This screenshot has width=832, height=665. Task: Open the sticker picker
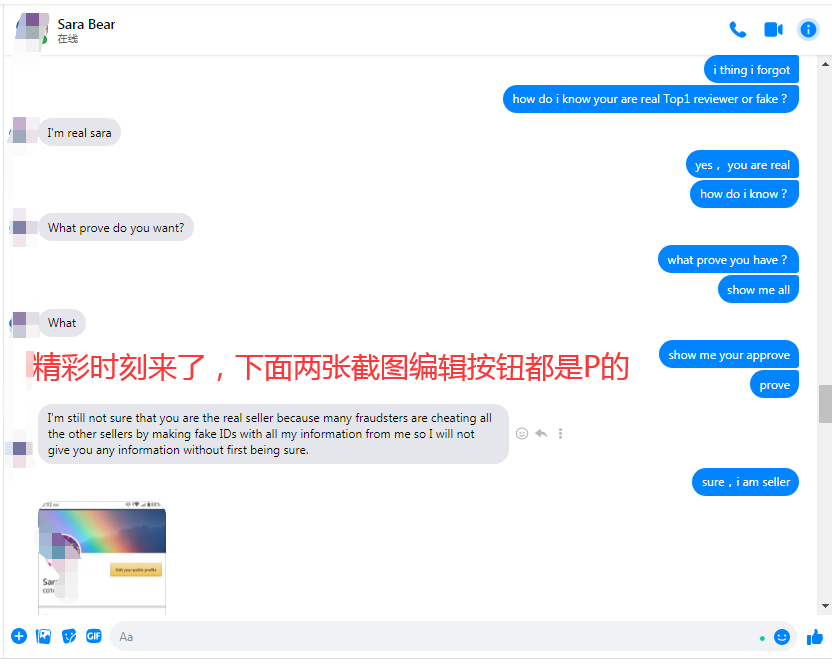(x=69, y=636)
